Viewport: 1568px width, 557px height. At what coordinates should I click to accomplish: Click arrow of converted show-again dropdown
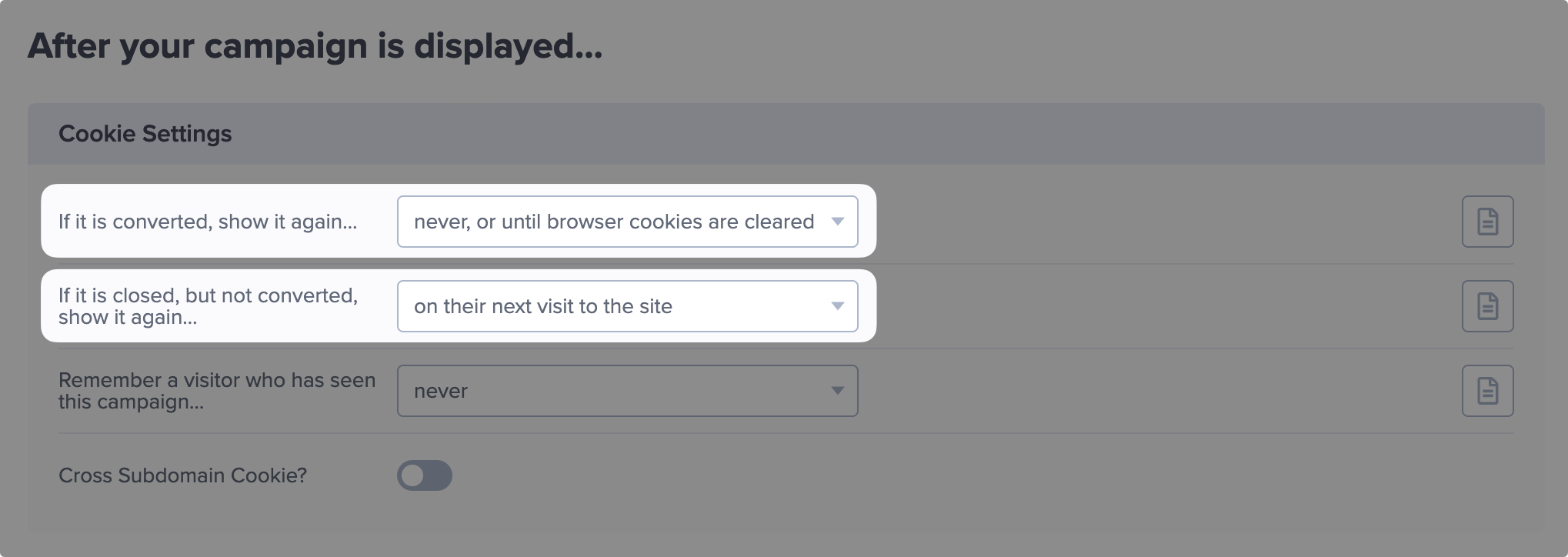(838, 222)
